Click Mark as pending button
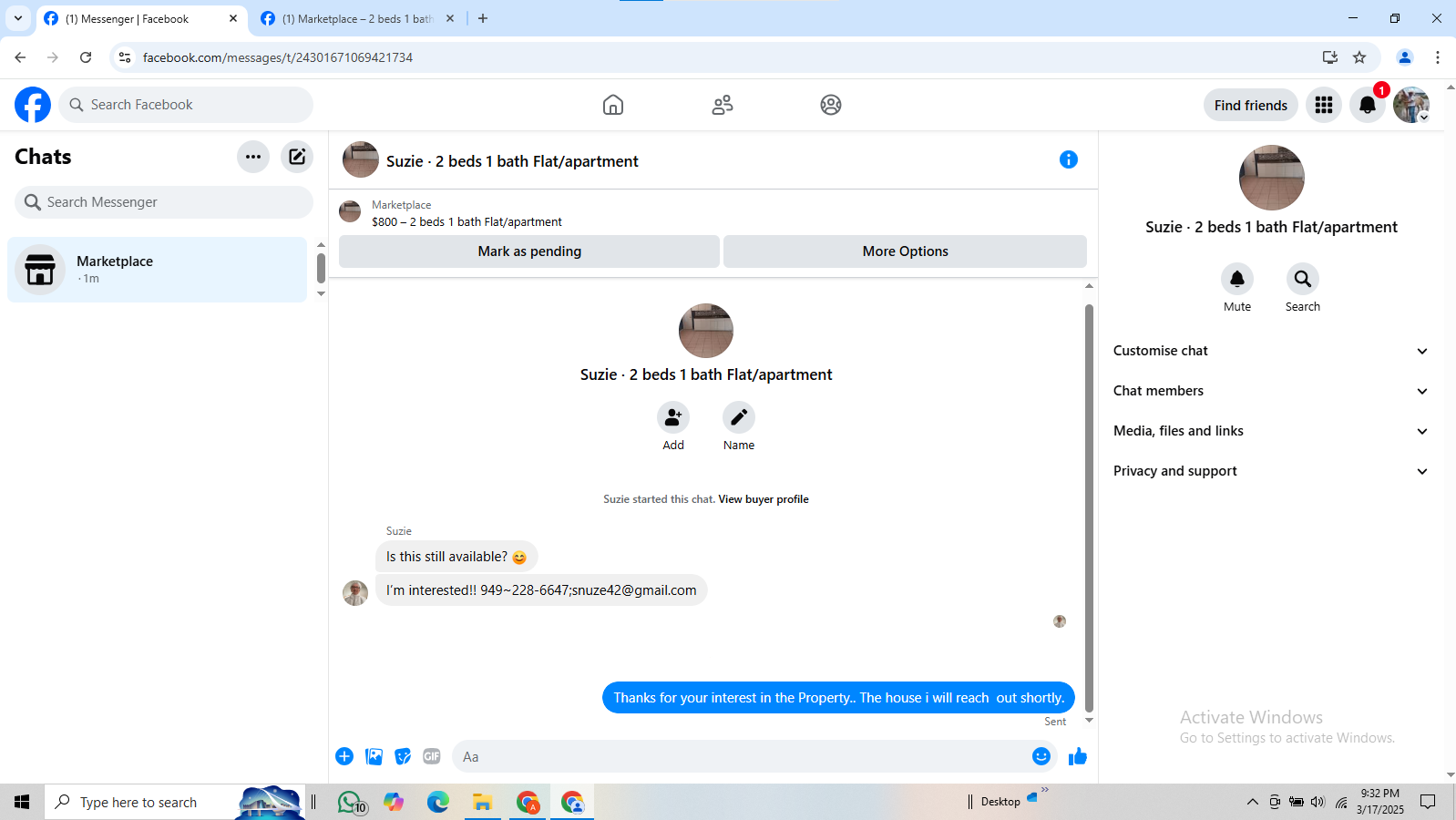 click(x=529, y=251)
